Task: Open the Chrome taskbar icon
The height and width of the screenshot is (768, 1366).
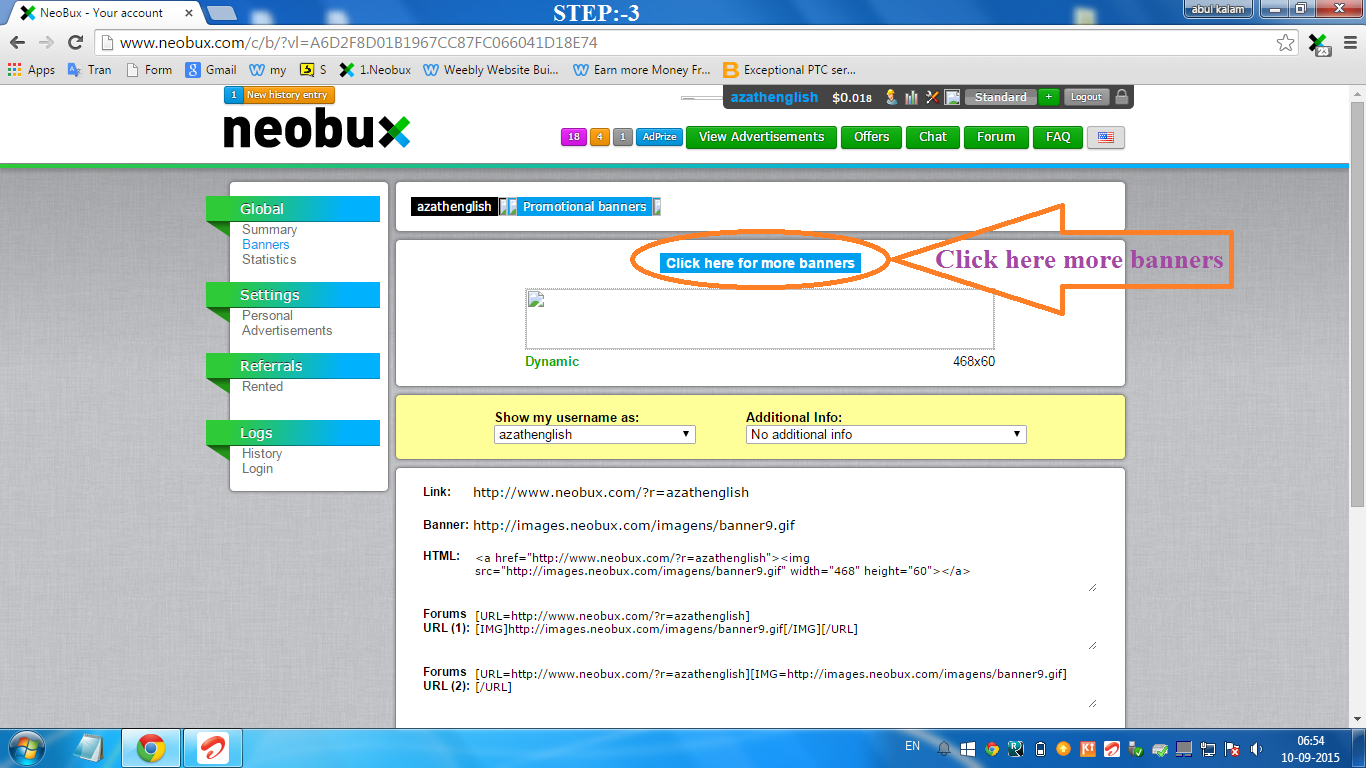Action: tap(151, 748)
